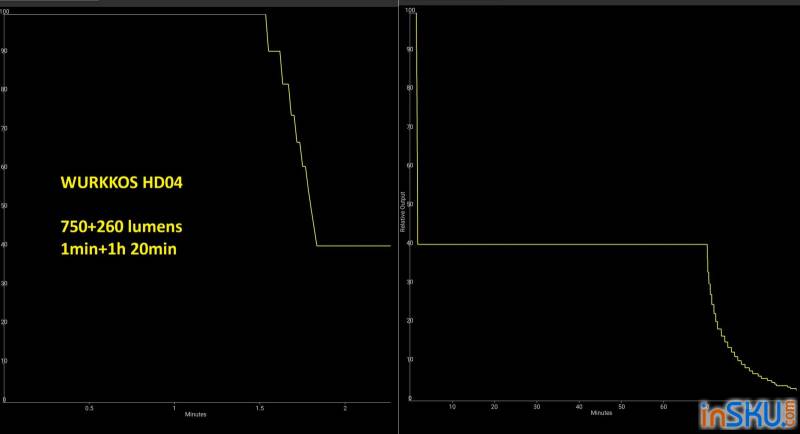The image size is (800, 434).
Task: Click the 40 tick on right graph x-axis
Action: pyautogui.click(x=579, y=406)
